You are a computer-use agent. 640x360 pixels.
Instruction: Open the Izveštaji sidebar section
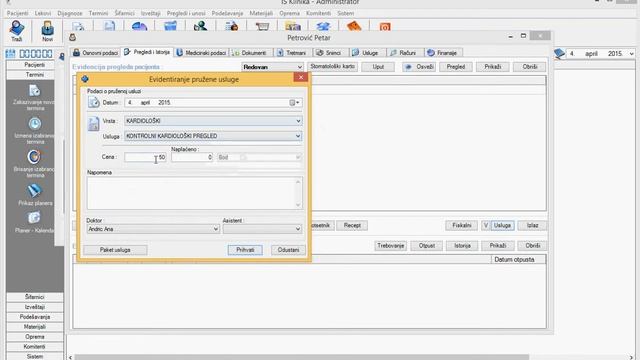point(35,307)
